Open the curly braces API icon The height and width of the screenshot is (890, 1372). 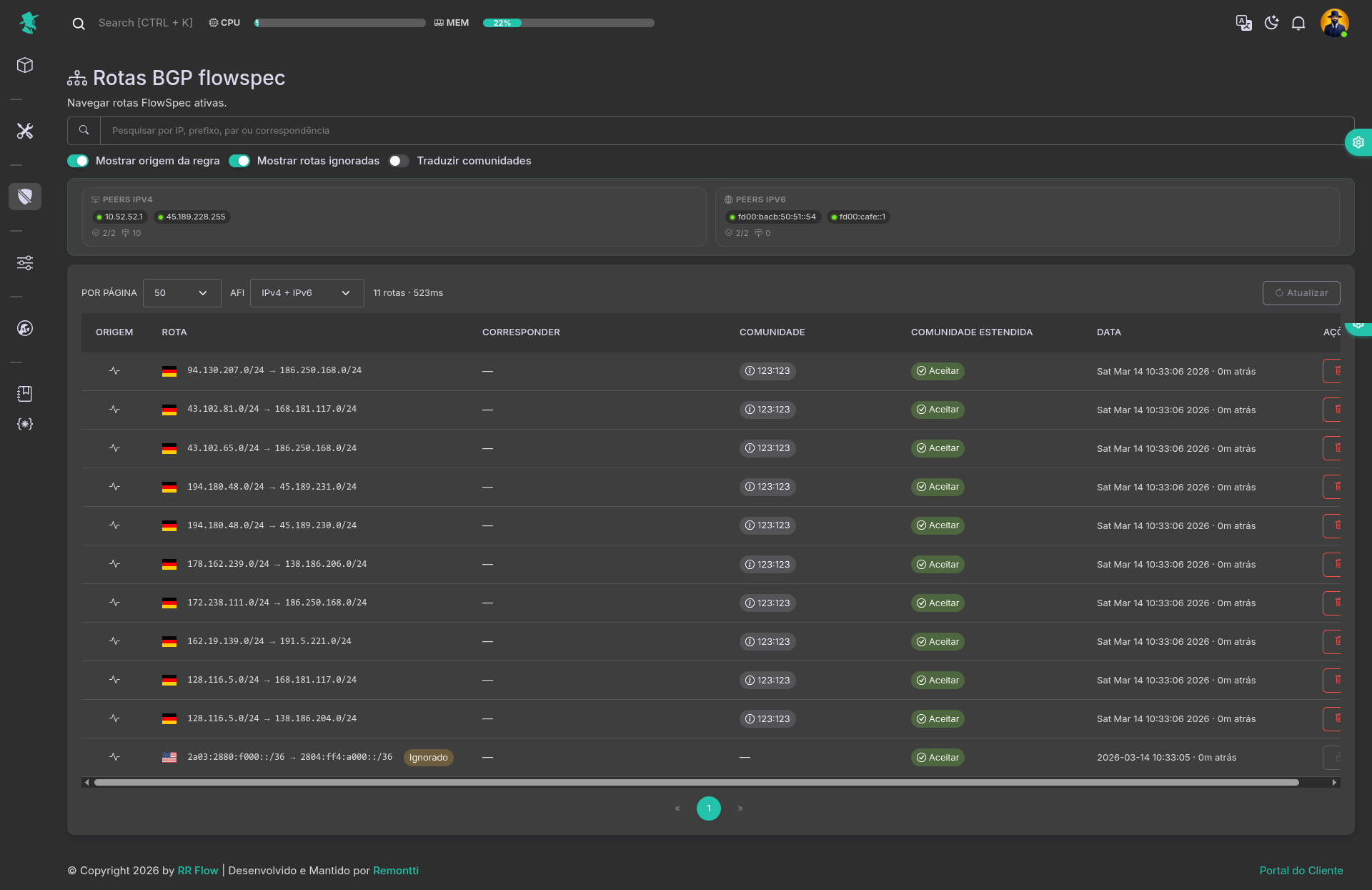coord(25,424)
